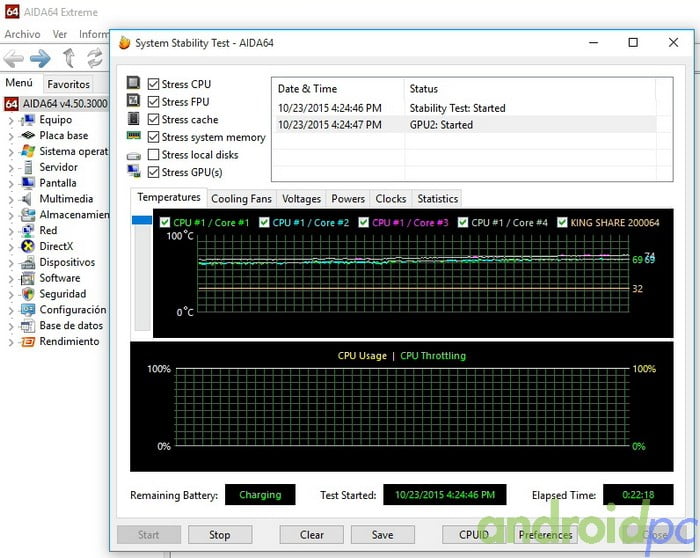Click the hard disk icon beside Stress local disks
Screen dimensions: 700x558
133,156
